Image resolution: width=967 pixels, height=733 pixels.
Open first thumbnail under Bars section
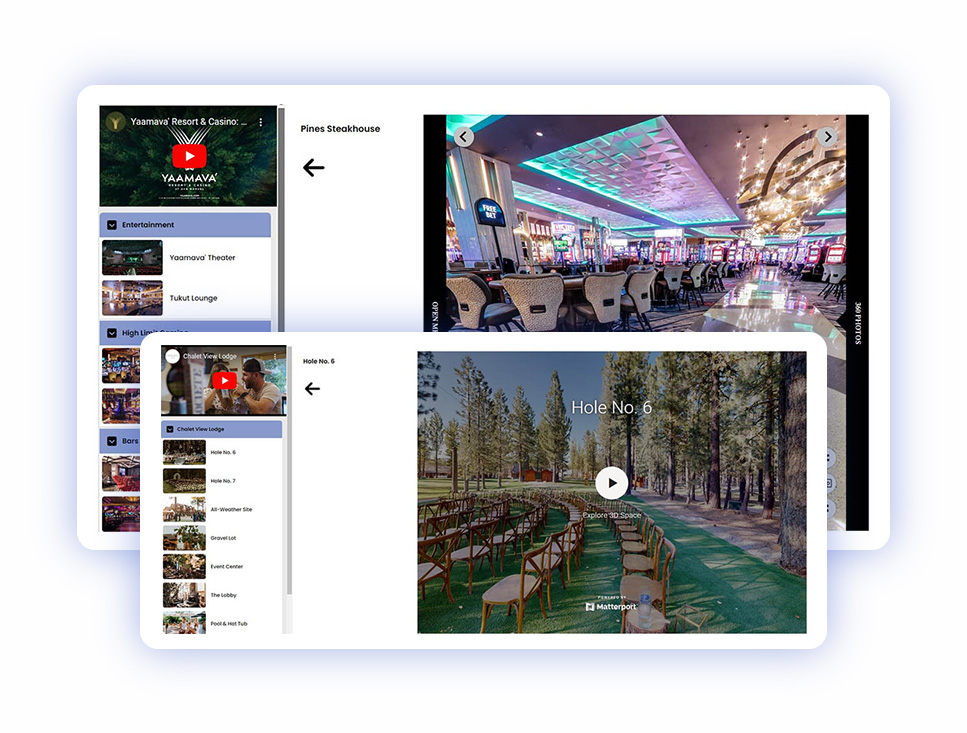(x=121, y=473)
